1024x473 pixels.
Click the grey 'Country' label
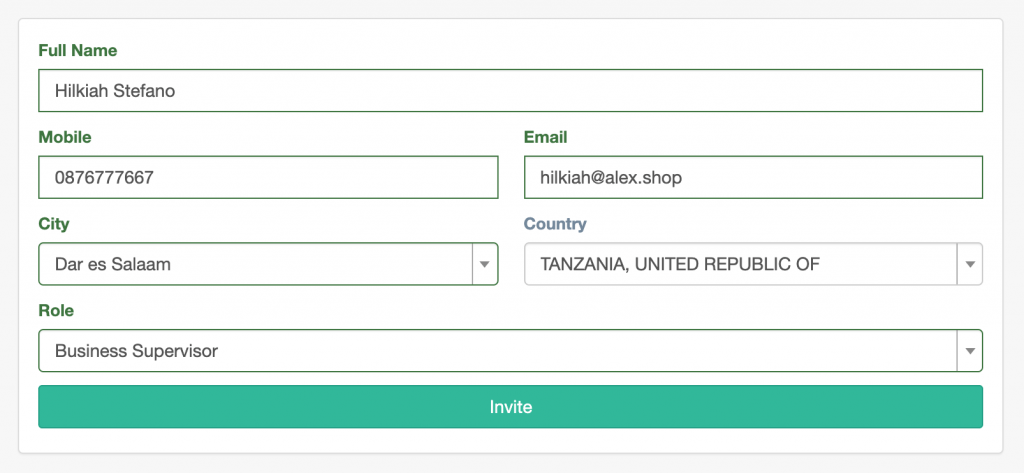(x=555, y=224)
